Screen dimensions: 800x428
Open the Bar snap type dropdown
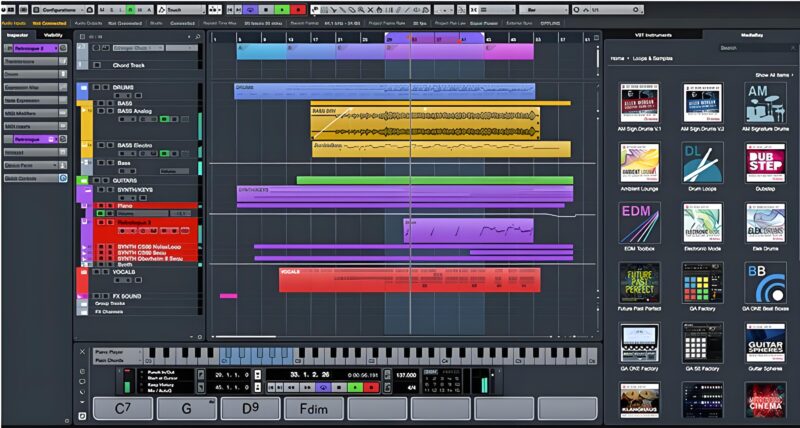pos(544,10)
